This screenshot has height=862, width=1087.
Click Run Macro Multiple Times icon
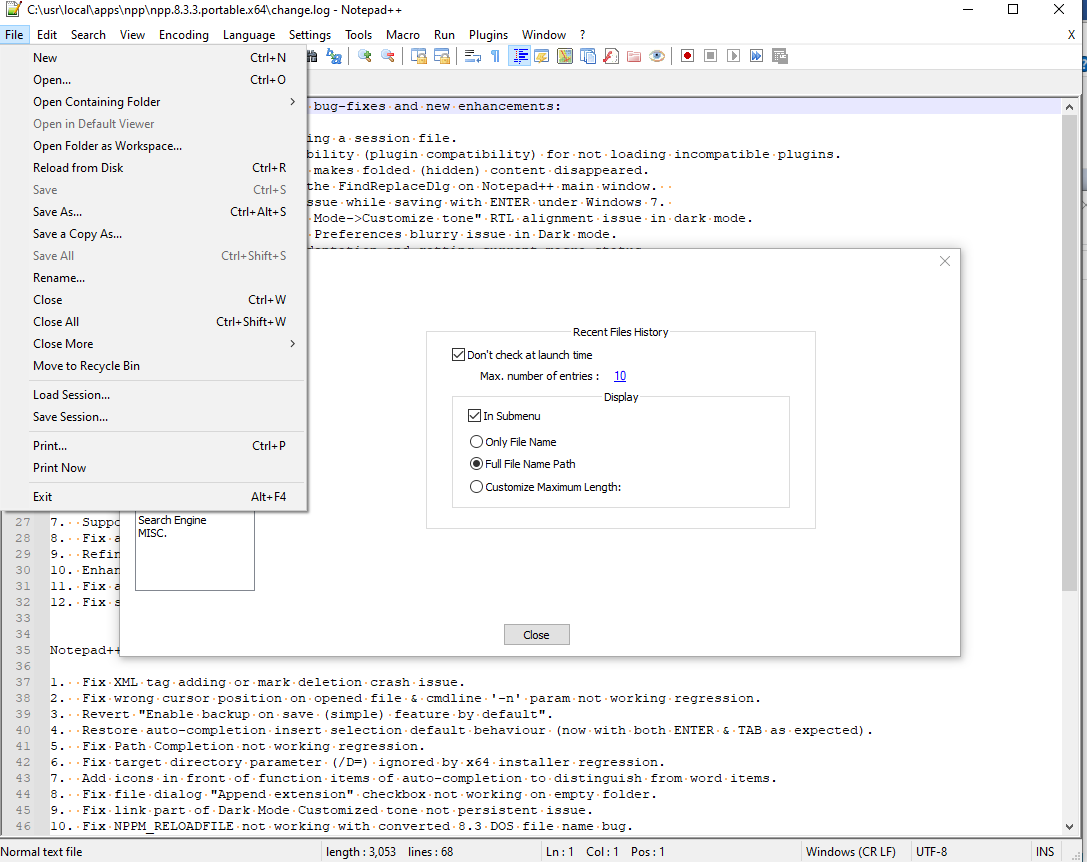point(756,56)
